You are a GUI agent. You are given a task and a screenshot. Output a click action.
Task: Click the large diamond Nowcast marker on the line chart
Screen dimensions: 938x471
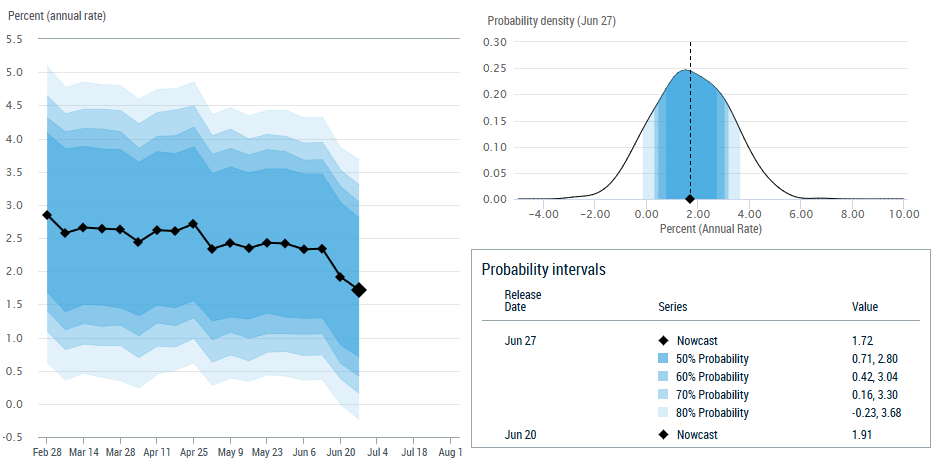pyautogui.click(x=359, y=290)
